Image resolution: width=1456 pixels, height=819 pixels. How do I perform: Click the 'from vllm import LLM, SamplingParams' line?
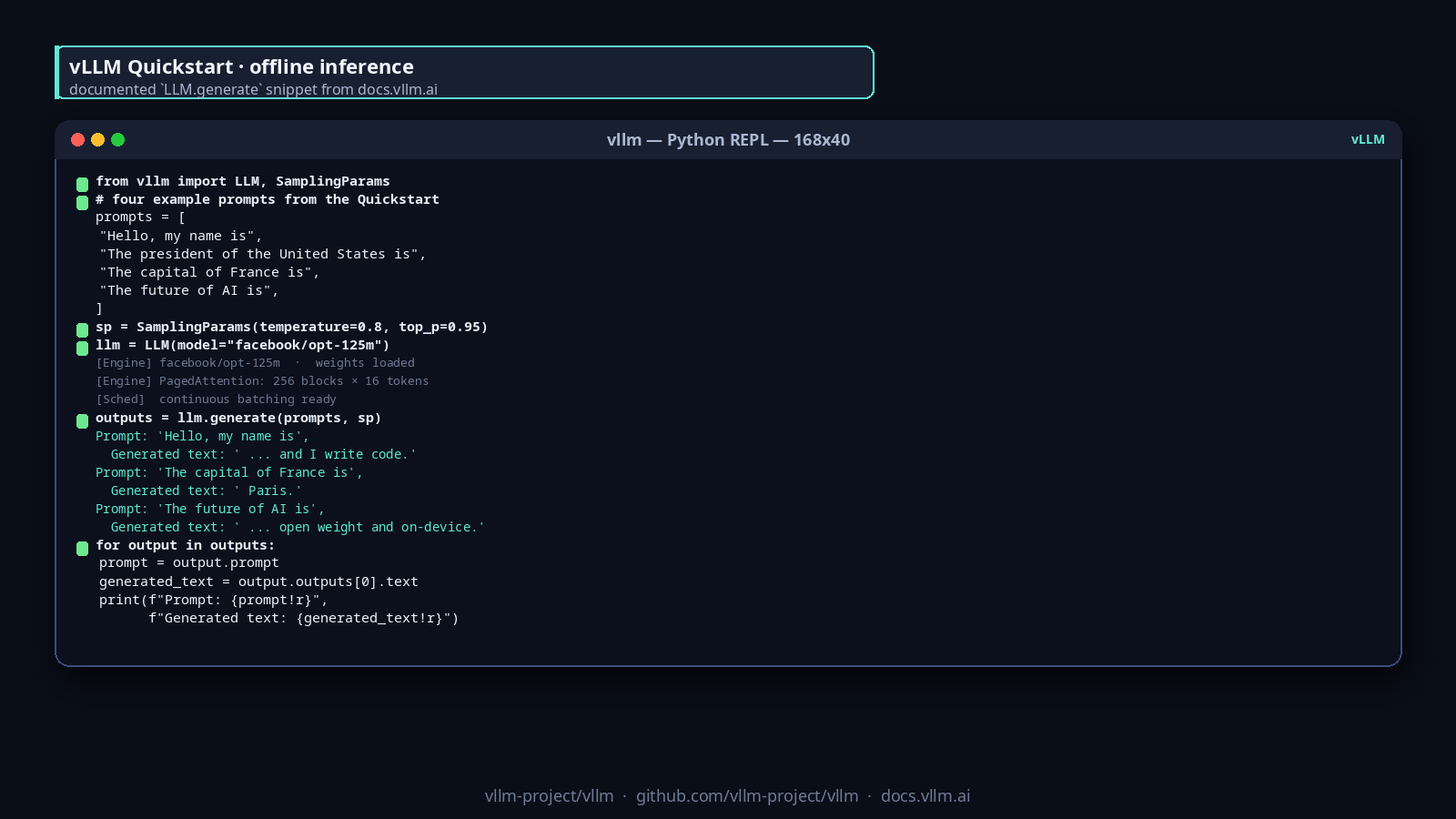pos(243,181)
